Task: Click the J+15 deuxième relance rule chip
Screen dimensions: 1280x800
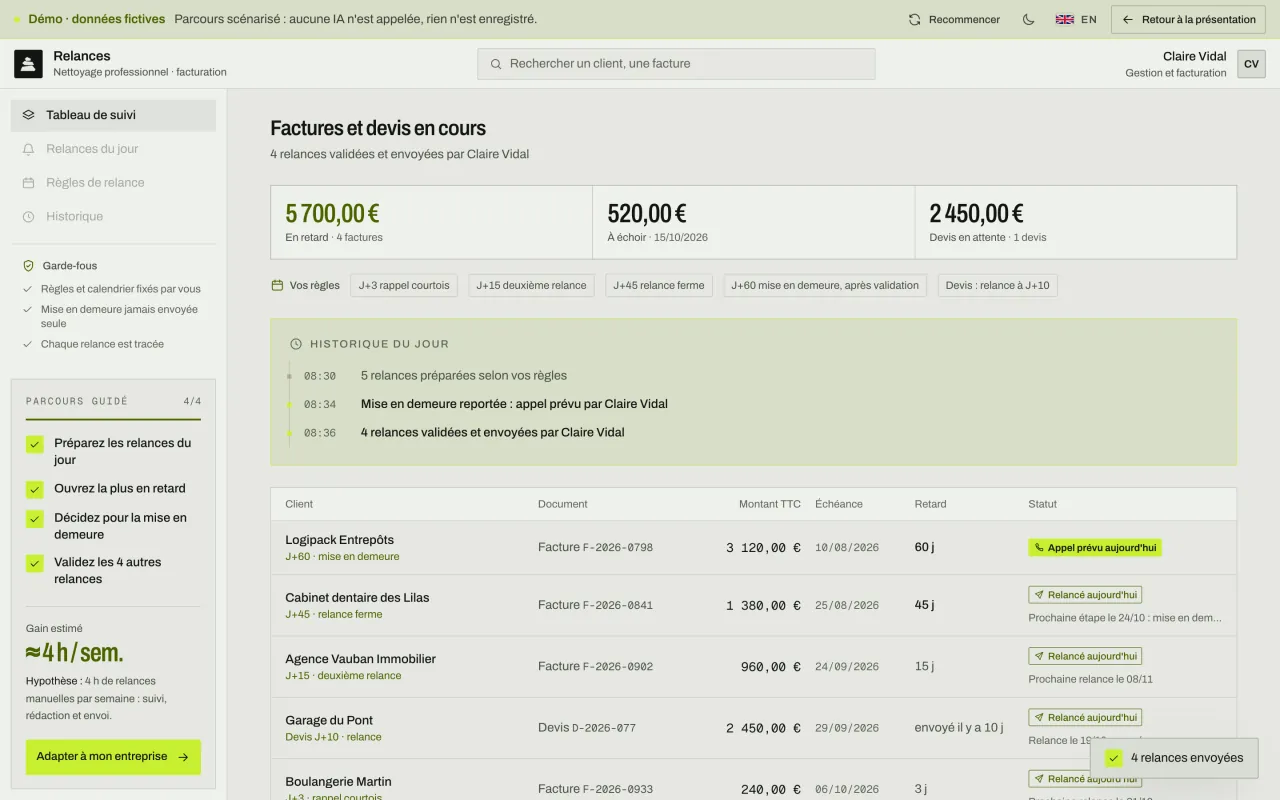Action: click(x=531, y=285)
